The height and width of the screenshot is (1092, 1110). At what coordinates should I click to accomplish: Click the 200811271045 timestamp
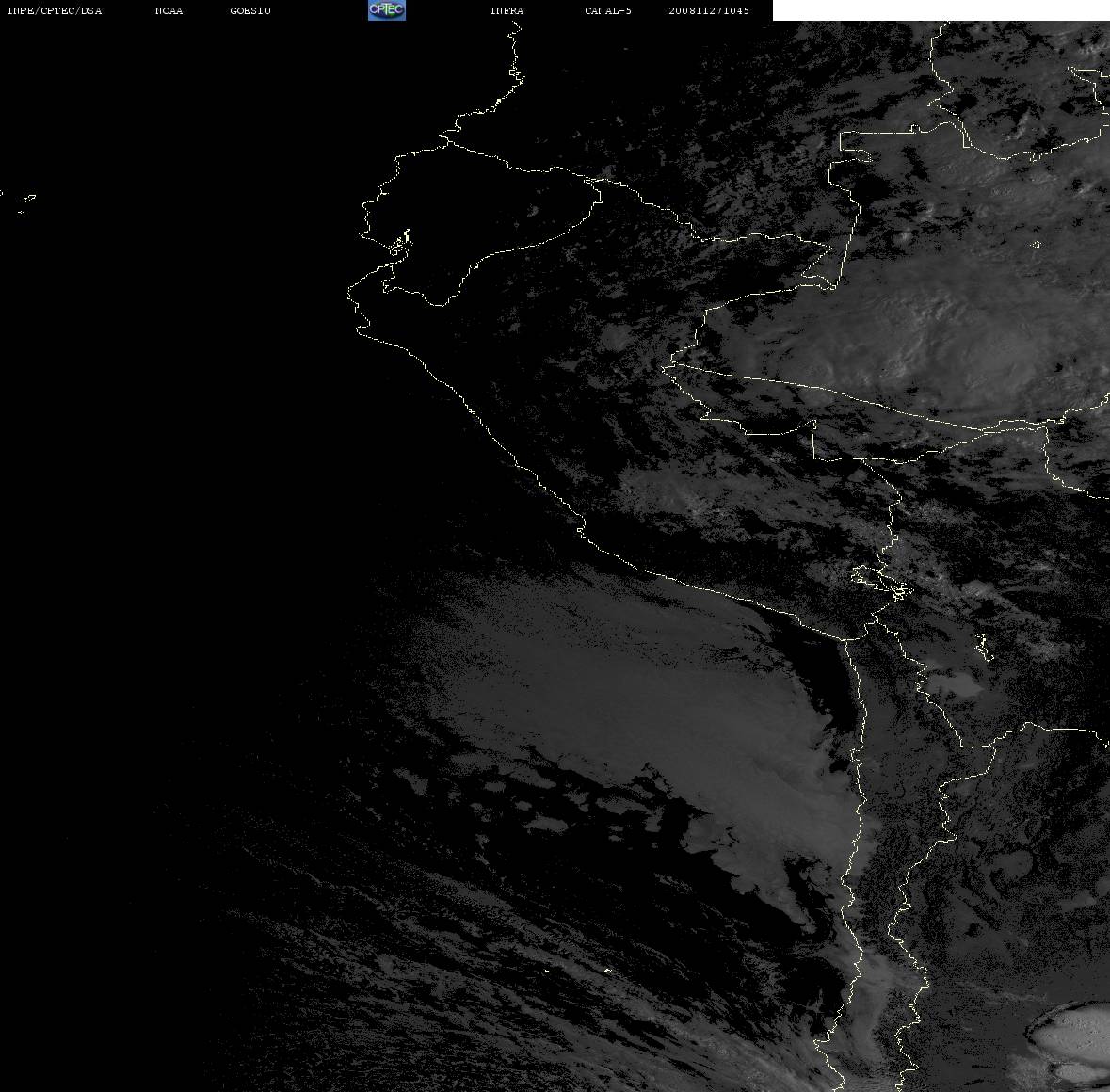click(x=709, y=10)
